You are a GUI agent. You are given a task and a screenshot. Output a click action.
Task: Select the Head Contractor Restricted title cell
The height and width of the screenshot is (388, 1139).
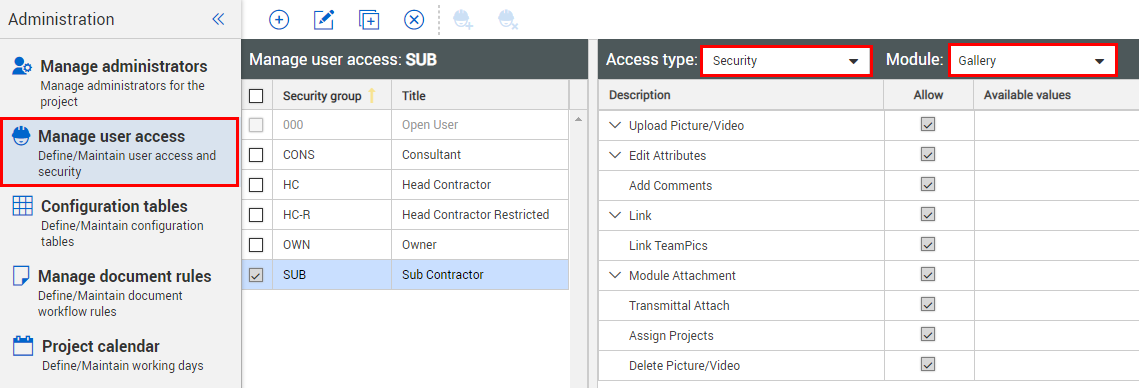(480, 215)
